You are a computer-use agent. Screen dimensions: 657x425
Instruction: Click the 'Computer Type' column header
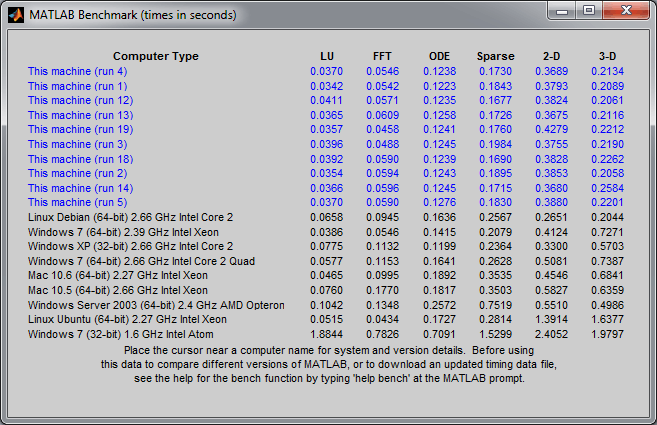(x=156, y=56)
